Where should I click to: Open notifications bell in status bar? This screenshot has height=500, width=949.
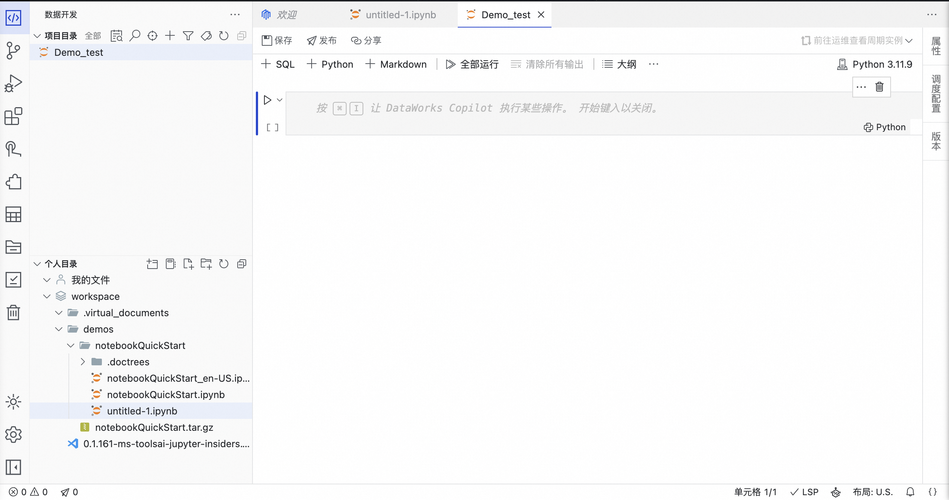pos(910,492)
